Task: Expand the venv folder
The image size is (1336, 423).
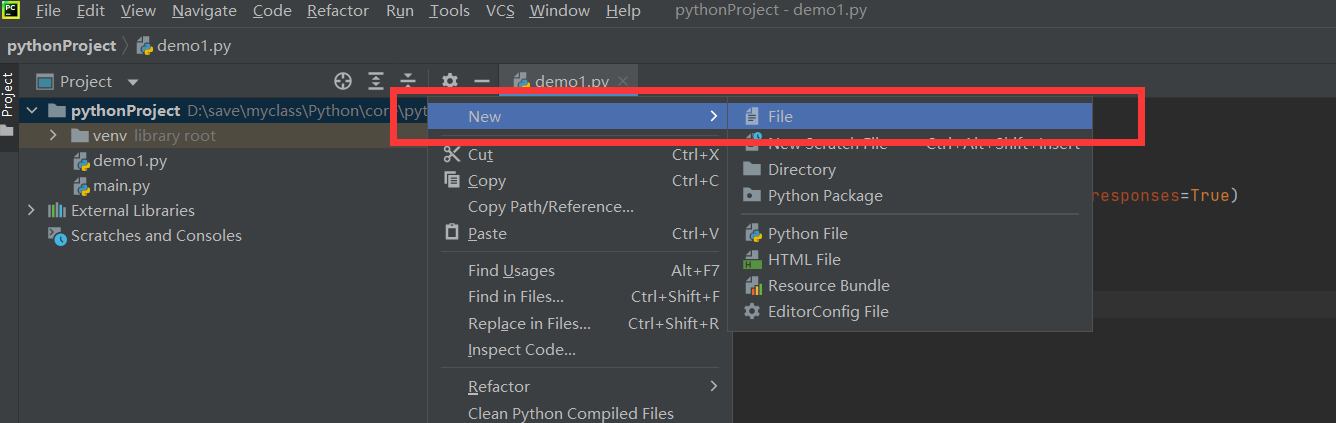Action: (x=53, y=136)
